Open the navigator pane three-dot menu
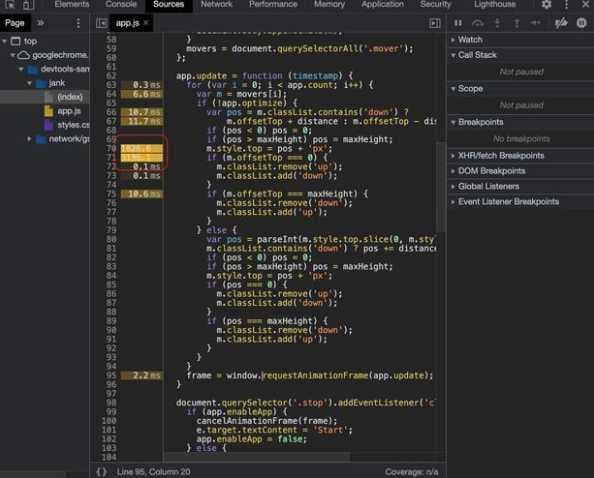 78,23
